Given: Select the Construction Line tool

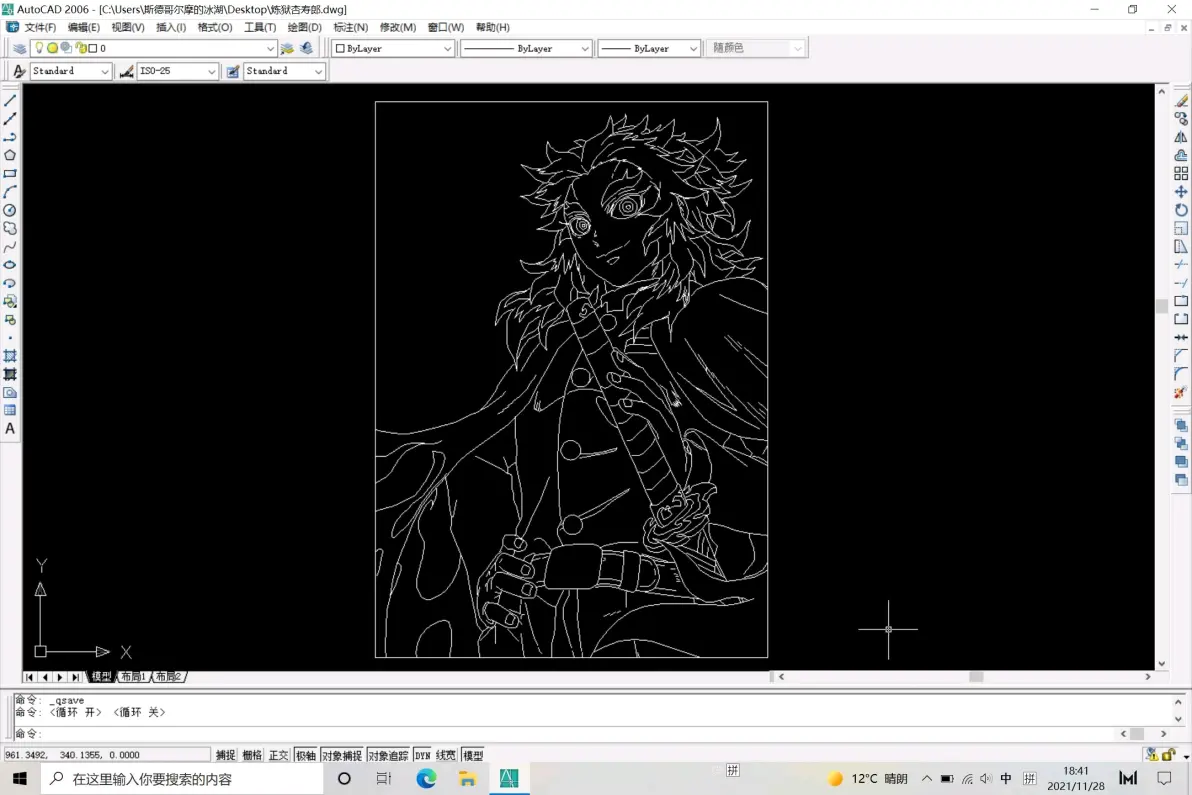Looking at the screenshot, I should (10, 119).
